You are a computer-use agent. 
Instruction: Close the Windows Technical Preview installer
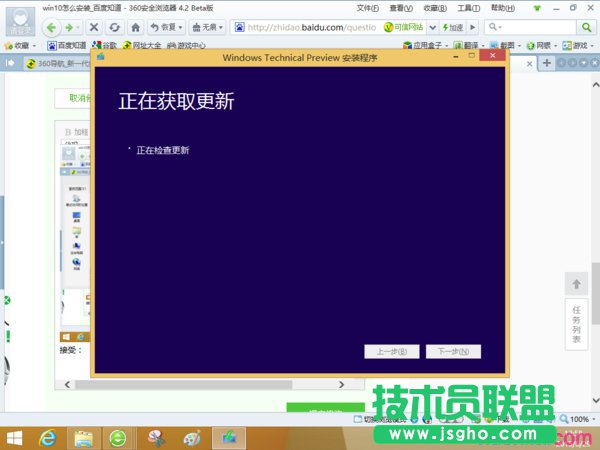(492, 55)
